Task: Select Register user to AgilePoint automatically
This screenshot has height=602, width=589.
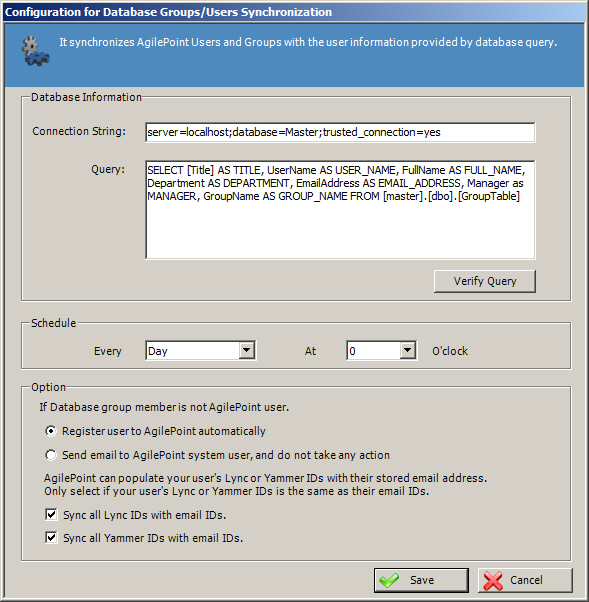Action: 51,431
